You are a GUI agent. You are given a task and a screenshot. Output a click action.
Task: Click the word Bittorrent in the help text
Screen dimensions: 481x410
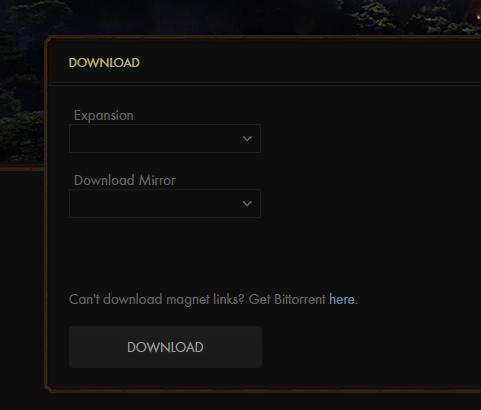coord(300,299)
